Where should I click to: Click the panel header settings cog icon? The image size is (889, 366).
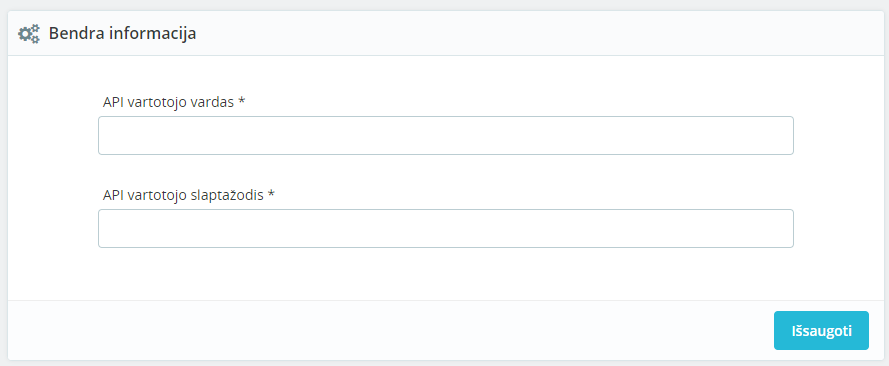point(29,34)
